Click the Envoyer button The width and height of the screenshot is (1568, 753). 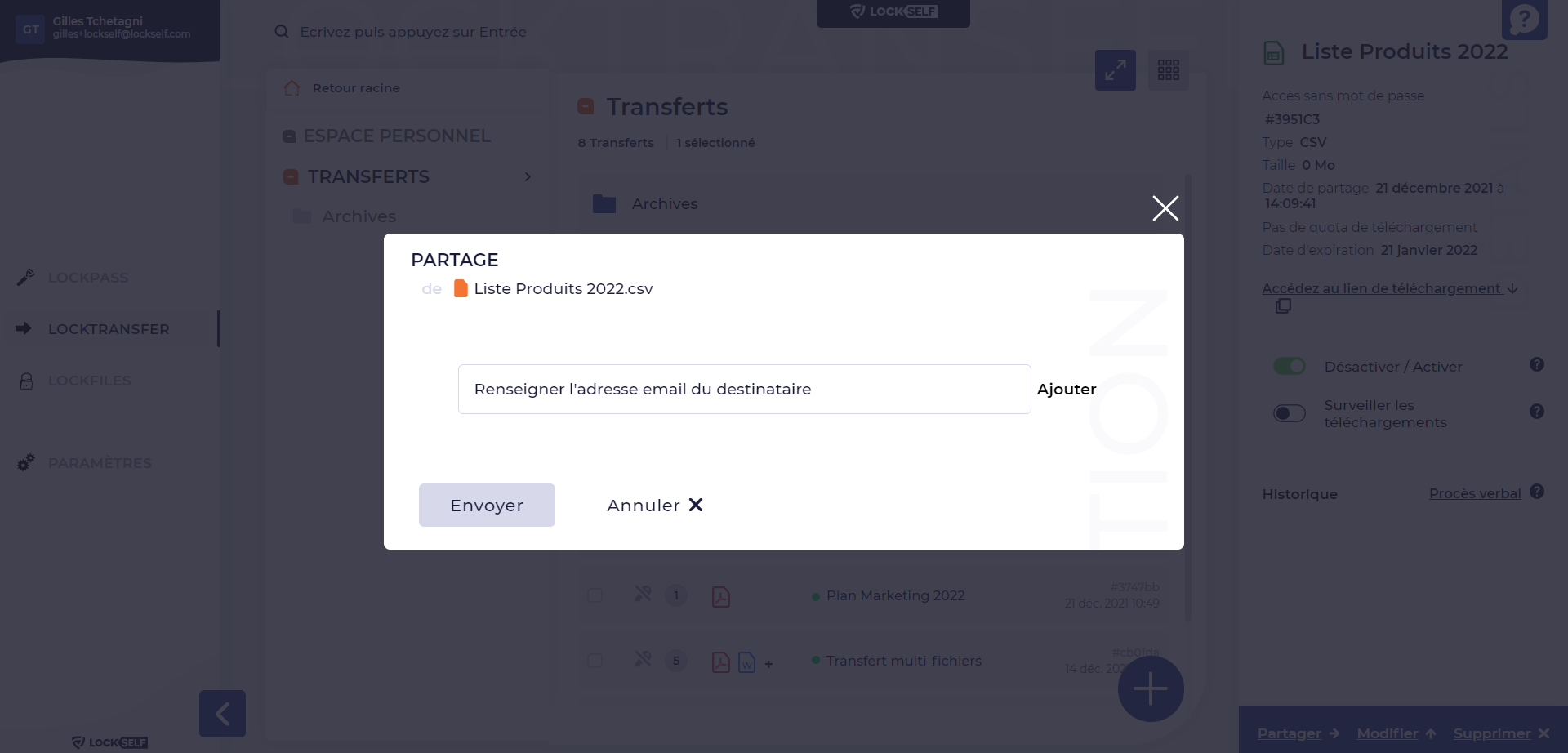click(487, 506)
